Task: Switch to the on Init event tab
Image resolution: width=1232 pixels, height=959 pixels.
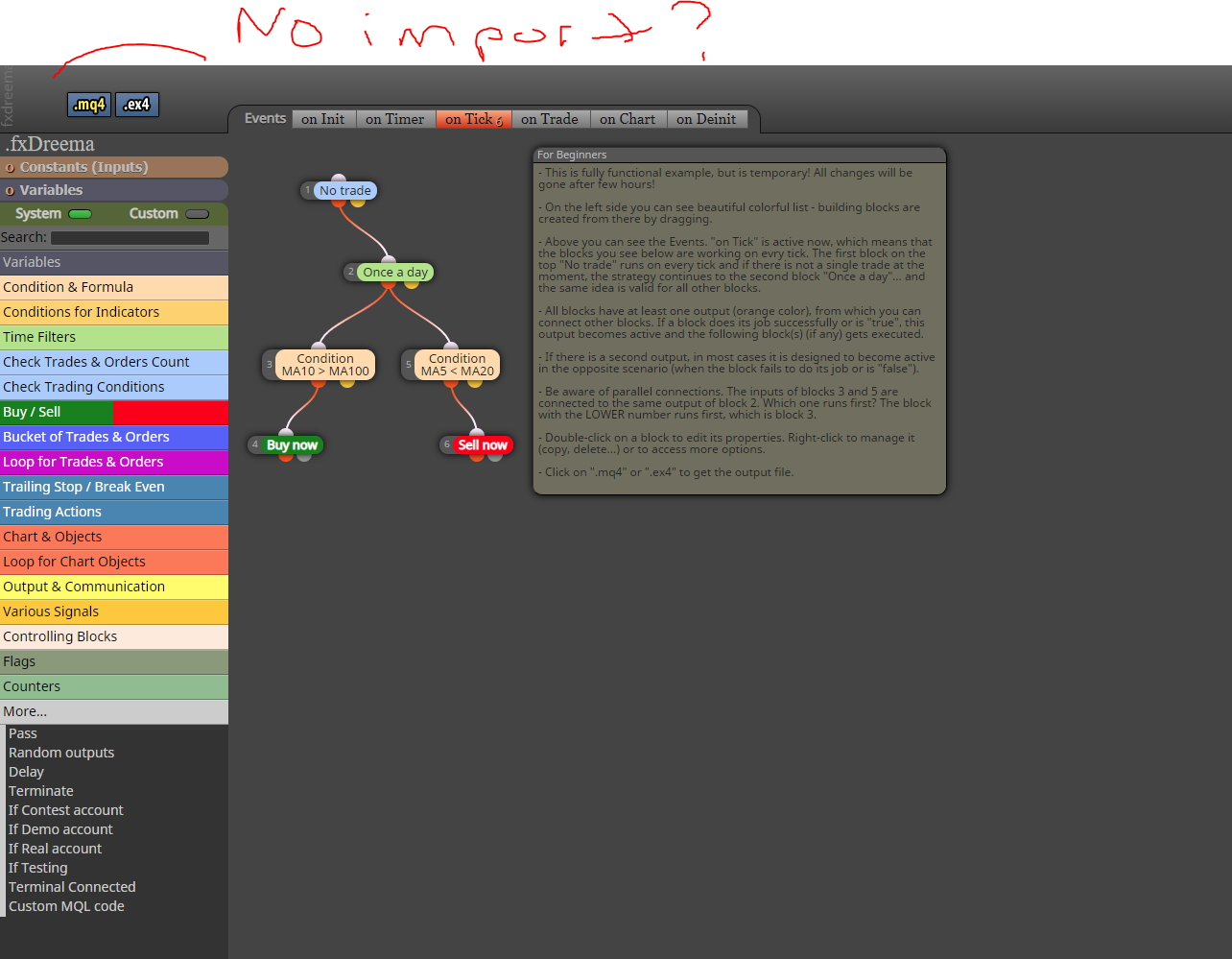Action: [323, 119]
